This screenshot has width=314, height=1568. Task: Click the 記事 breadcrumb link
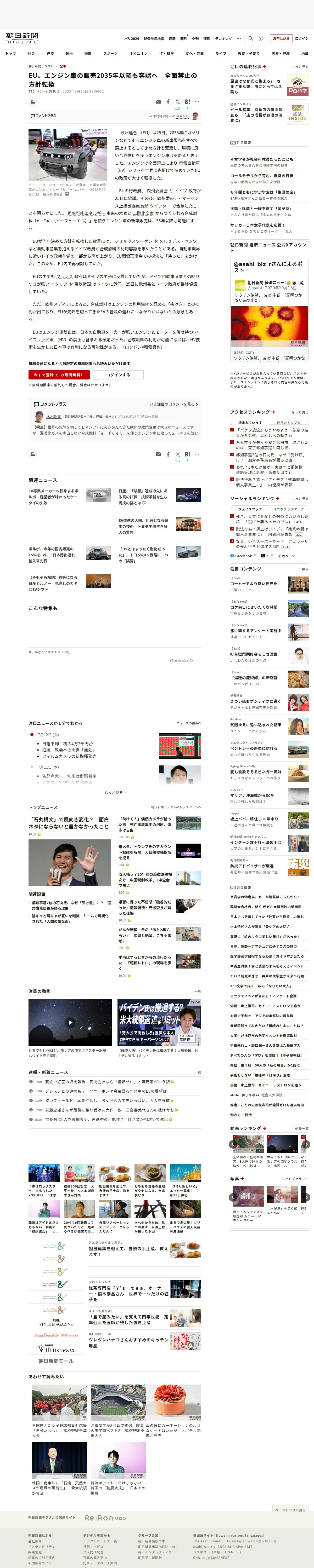(x=63, y=66)
